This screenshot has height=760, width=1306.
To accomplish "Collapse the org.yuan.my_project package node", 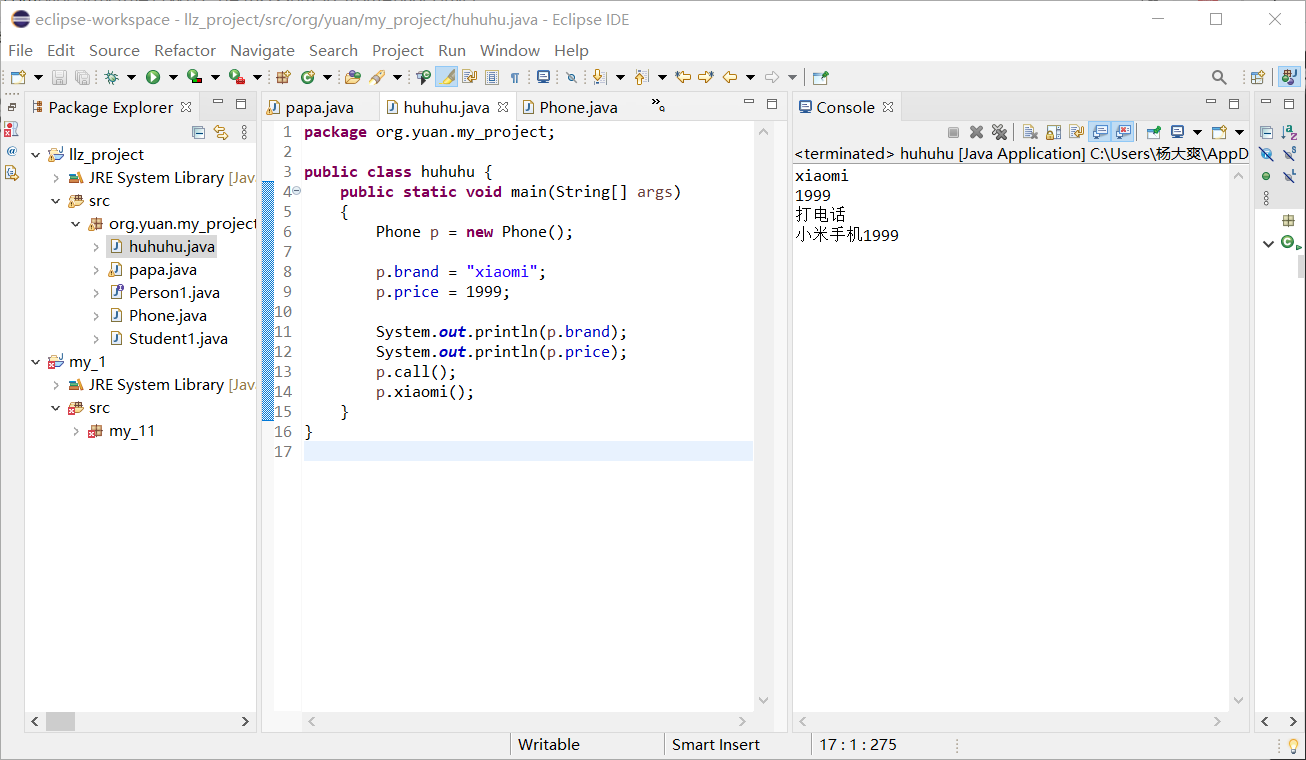I will 76,224.
